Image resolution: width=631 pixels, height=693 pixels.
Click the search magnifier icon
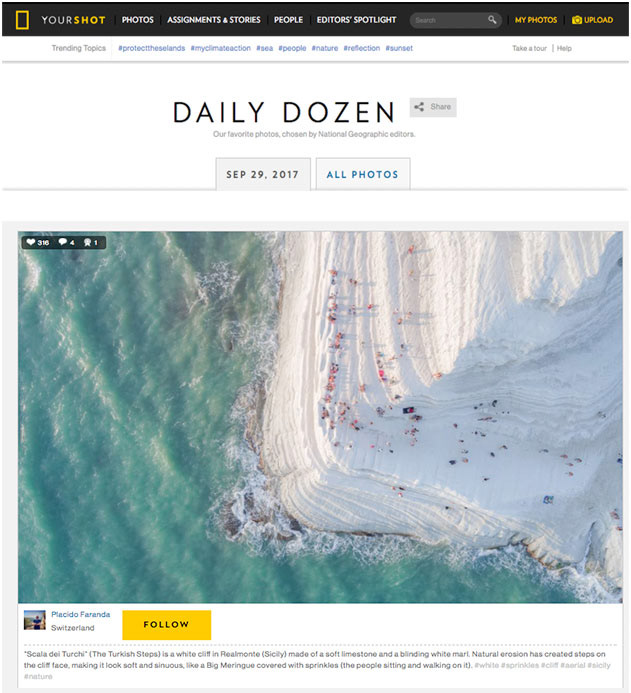click(492, 20)
